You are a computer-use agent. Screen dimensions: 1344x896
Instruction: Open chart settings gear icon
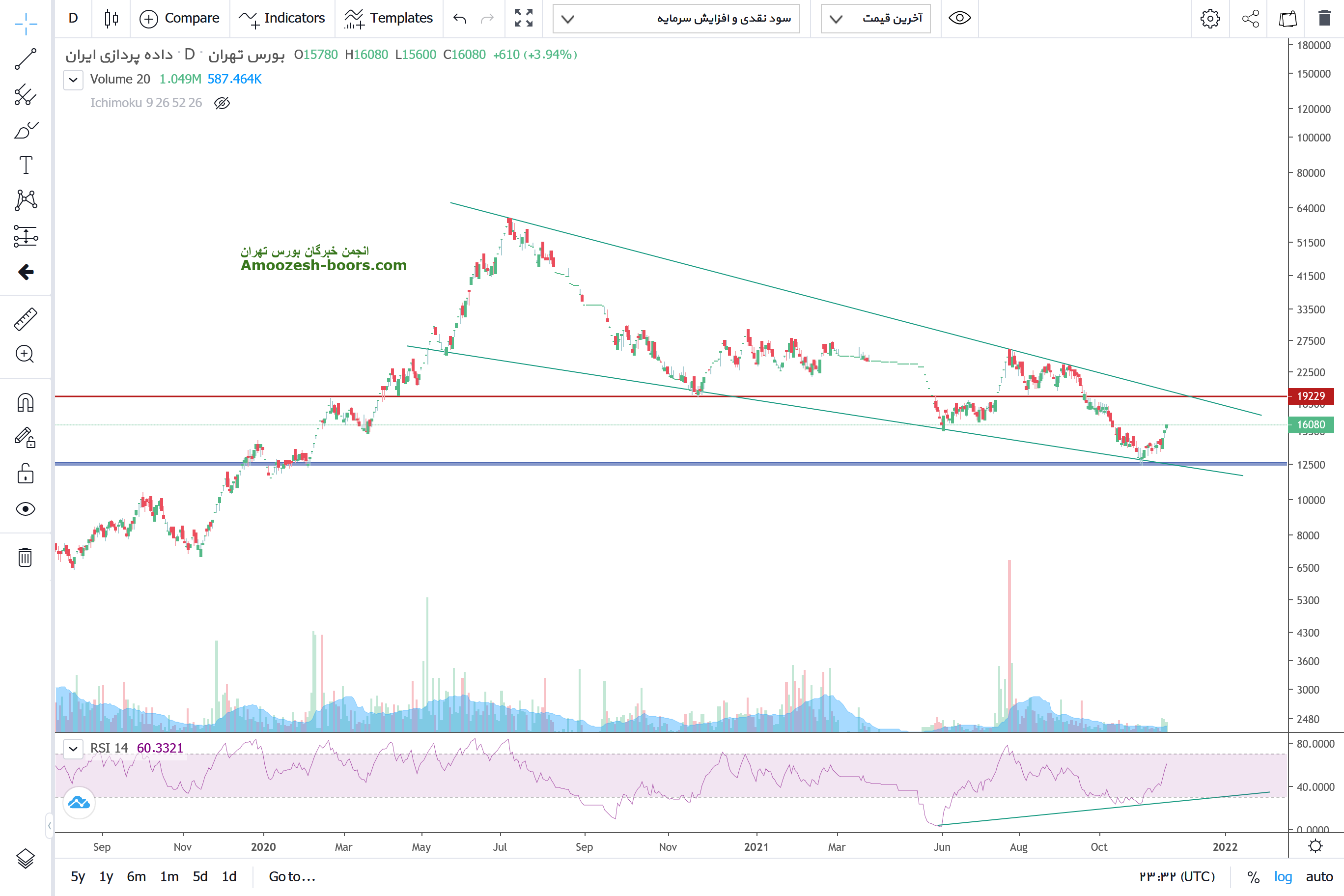[x=1210, y=18]
